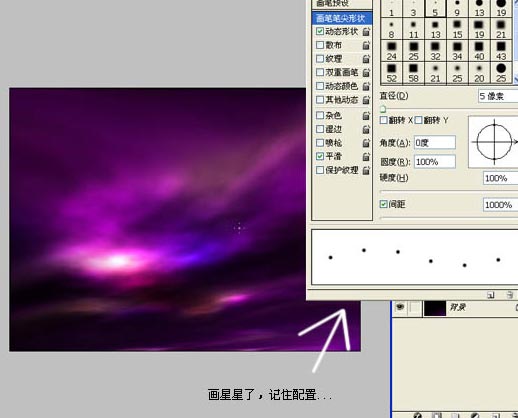518x418 pixels.
Task: Click the 硬度 hardness value field
Action: click(500, 178)
